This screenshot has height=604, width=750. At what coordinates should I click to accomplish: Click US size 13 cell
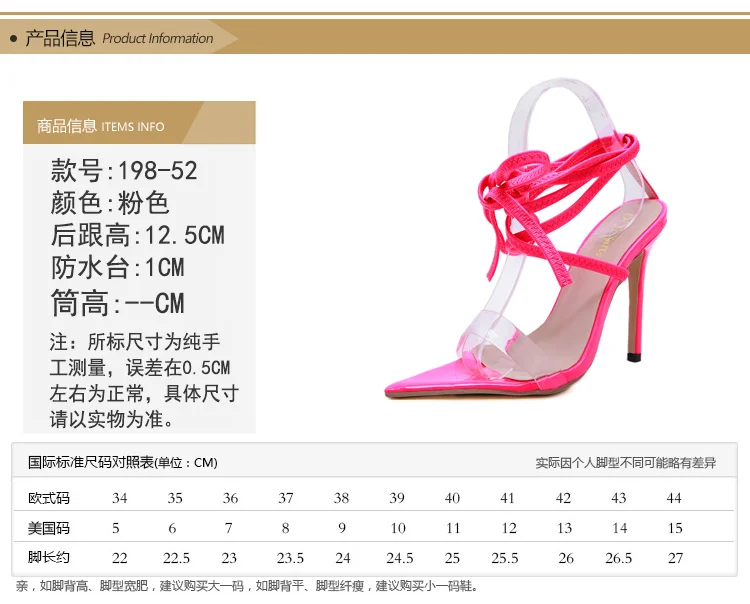[564, 528]
